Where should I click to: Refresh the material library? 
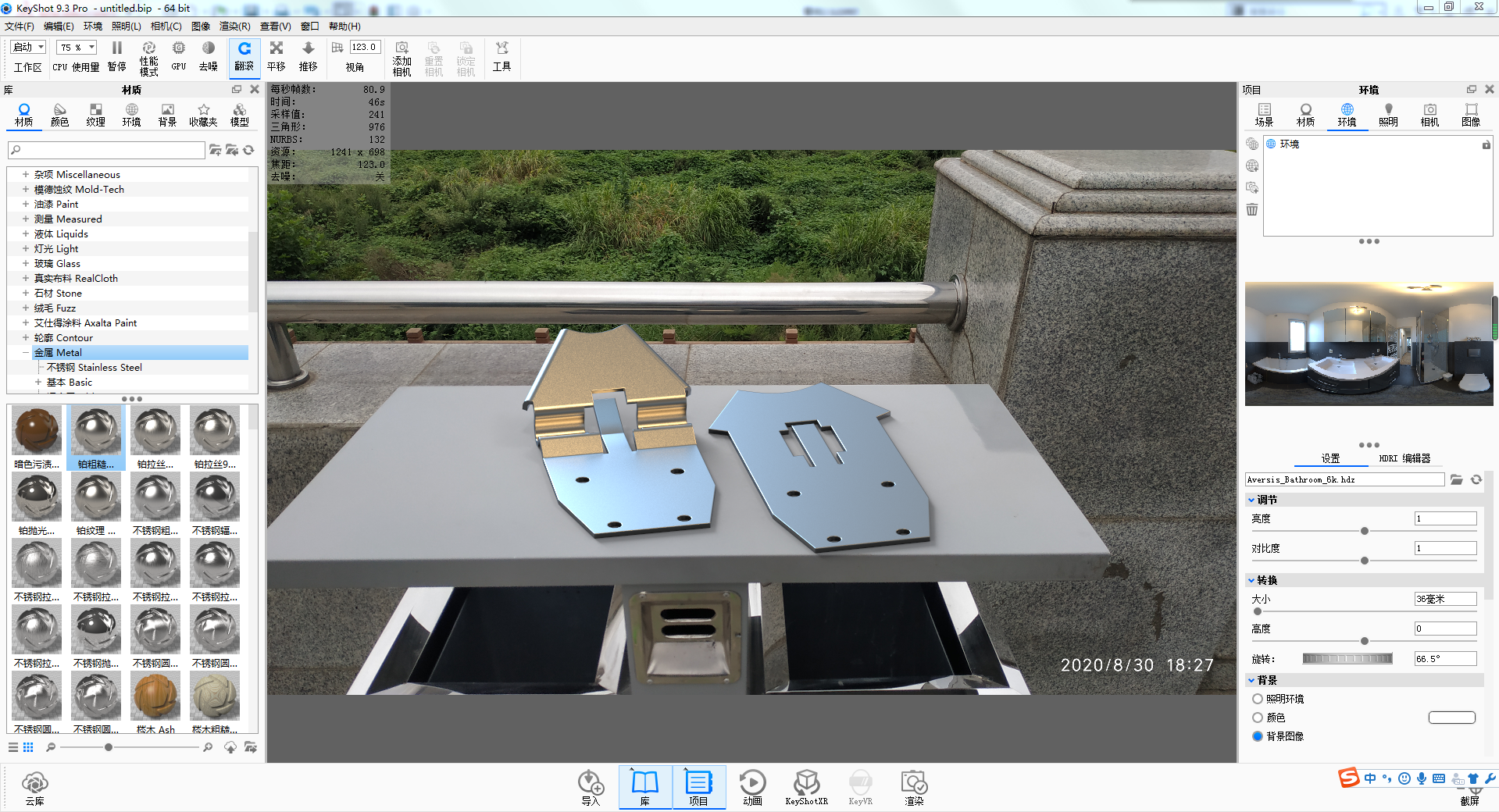249,150
